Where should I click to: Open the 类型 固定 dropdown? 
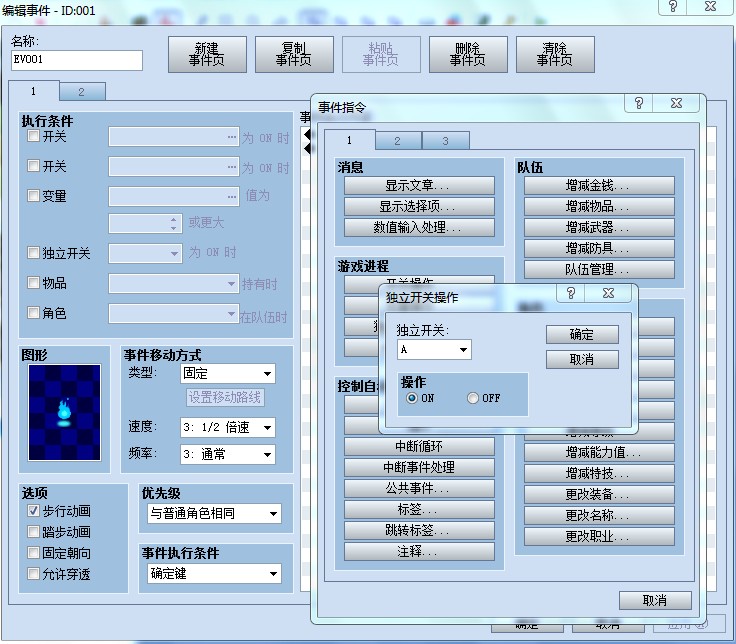tap(228, 374)
